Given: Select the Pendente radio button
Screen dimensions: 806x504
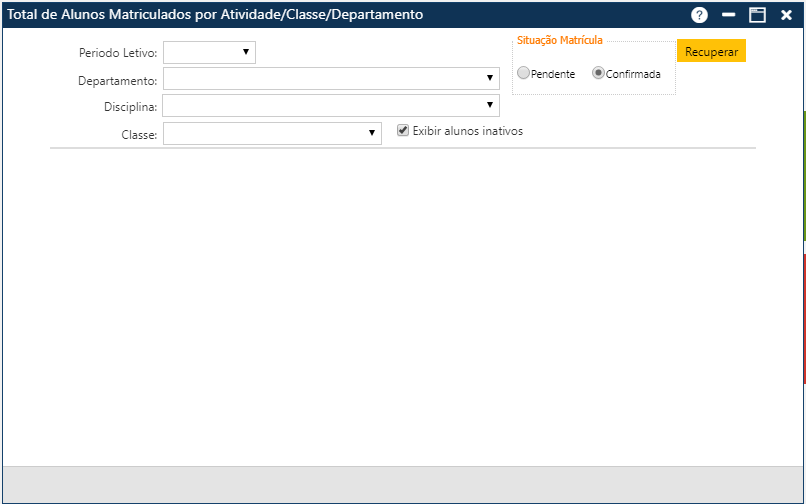Looking at the screenshot, I should point(523,73).
